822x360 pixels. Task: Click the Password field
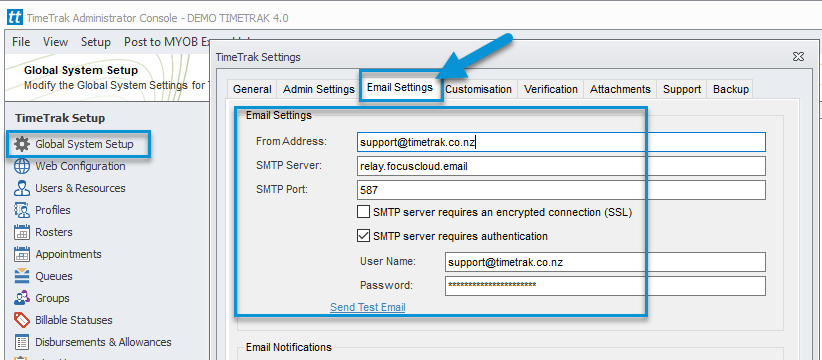click(605, 286)
